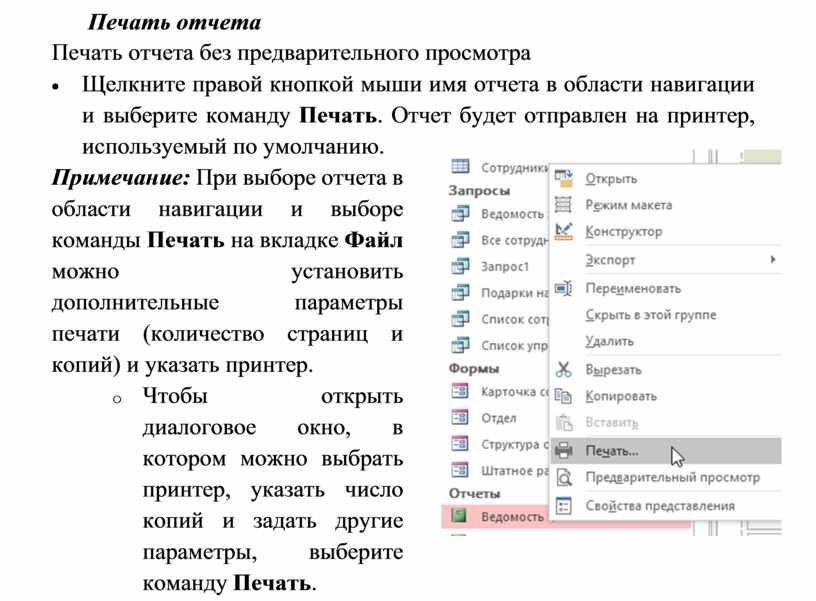This screenshot has width=816, height=601.
Task: Click the Копировать copy icon
Action: [563, 396]
